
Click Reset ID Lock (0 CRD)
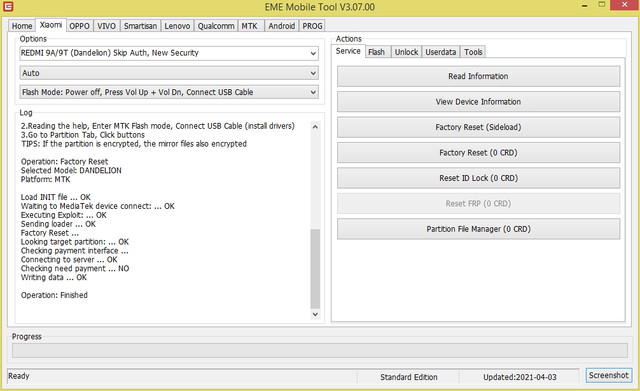(x=478, y=178)
